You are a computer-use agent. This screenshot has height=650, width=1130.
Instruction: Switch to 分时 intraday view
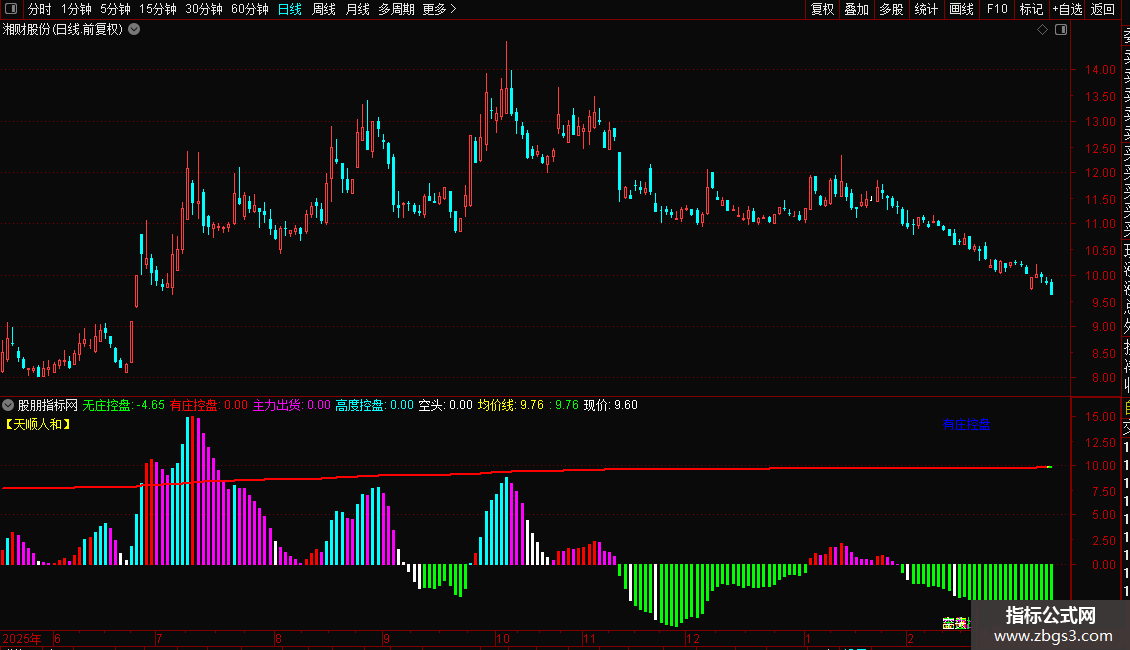pyautogui.click(x=40, y=9)
